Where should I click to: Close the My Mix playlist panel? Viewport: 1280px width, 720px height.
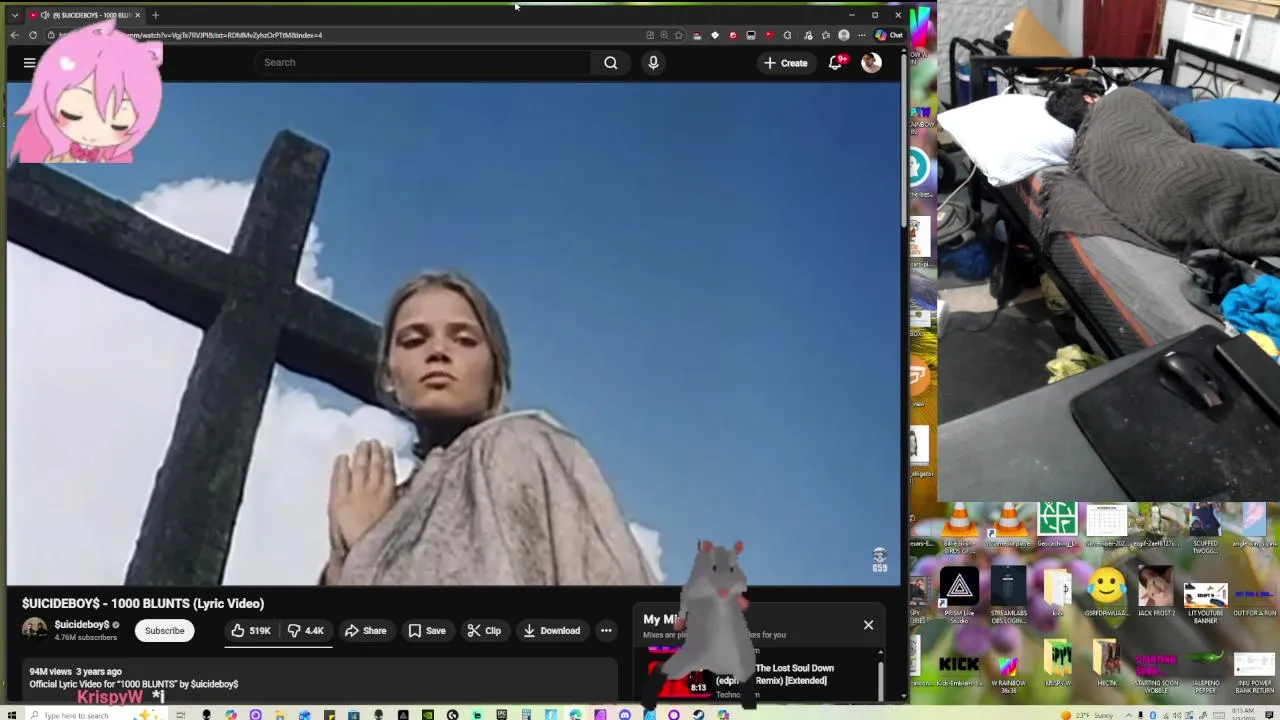coord(868,625)
